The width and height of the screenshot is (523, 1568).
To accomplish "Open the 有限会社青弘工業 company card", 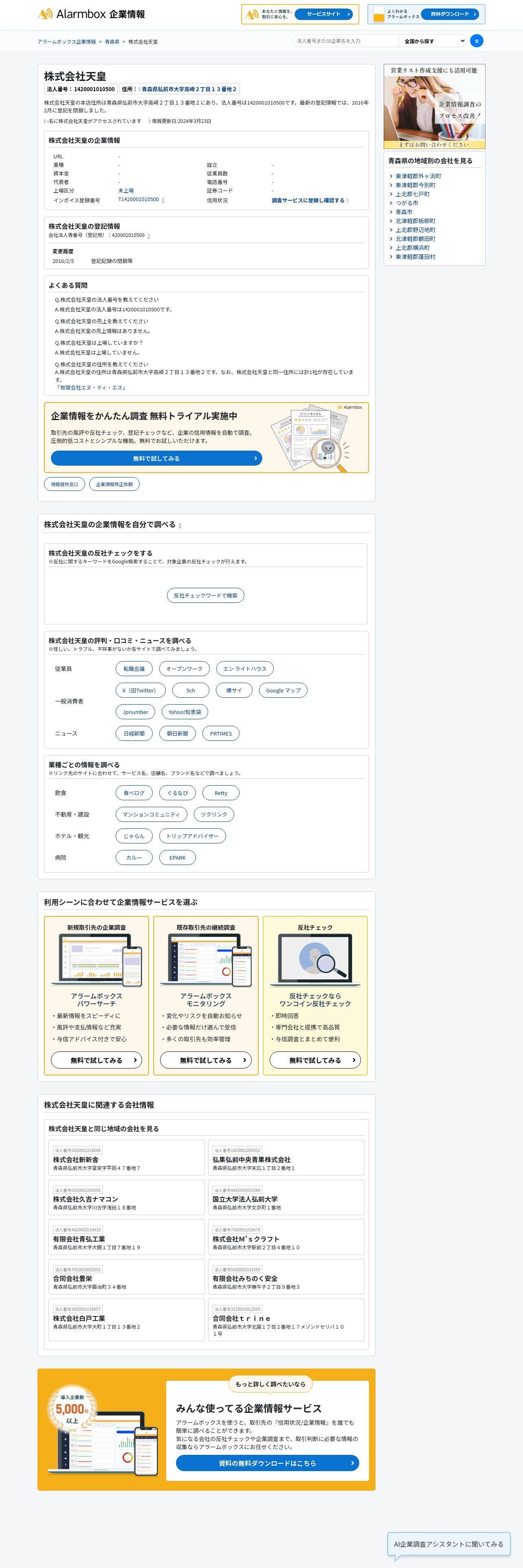I will point(127,1237).
